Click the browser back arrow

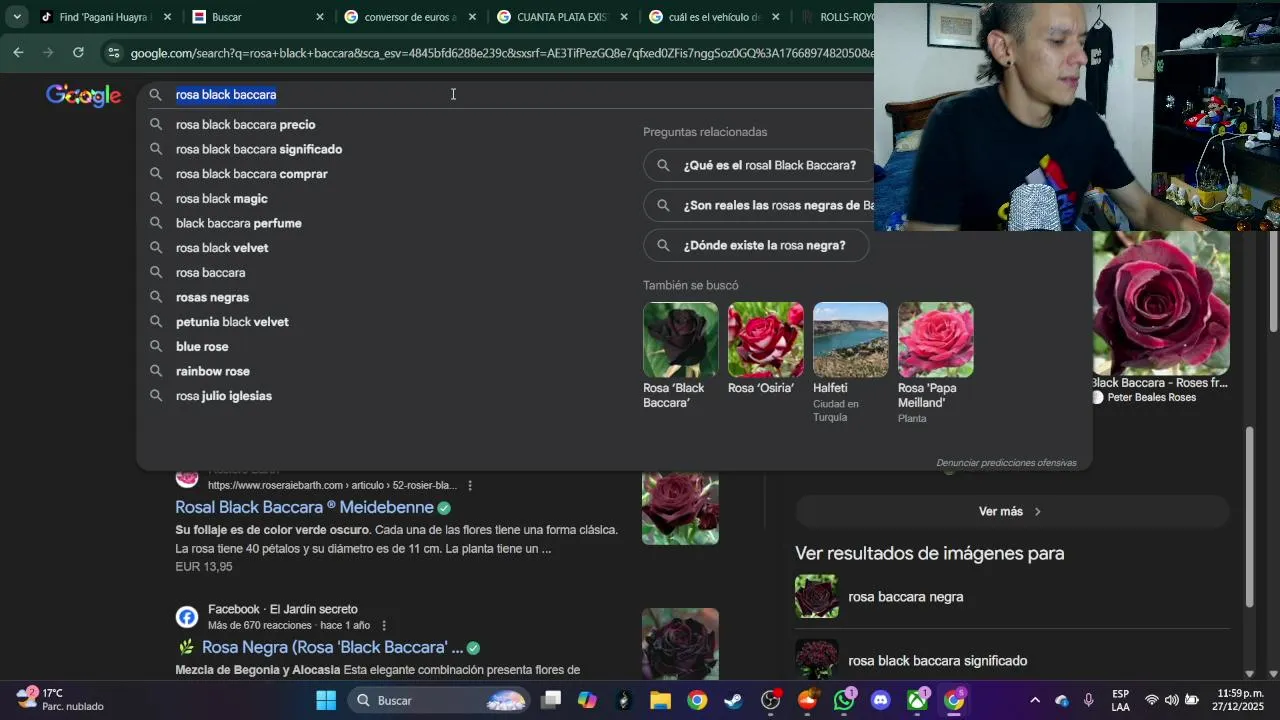click(19, 53)
